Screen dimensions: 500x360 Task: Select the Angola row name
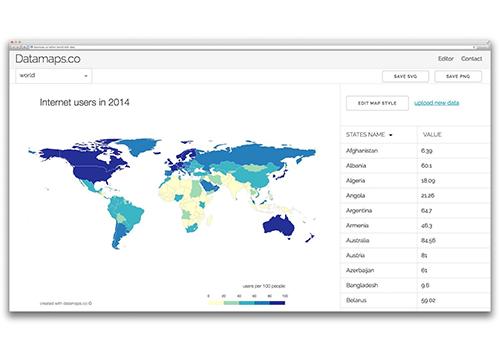pyautogui.click(x=355, y=196)
